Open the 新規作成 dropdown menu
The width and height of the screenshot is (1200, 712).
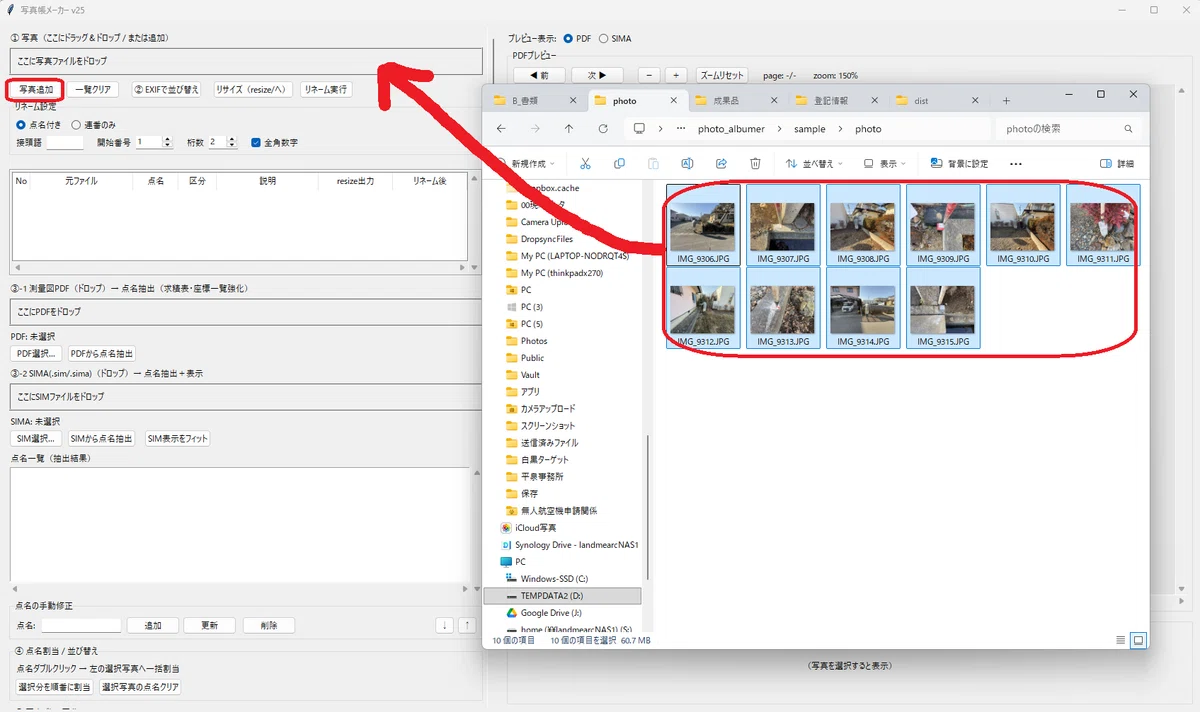(x=529, y=163)
